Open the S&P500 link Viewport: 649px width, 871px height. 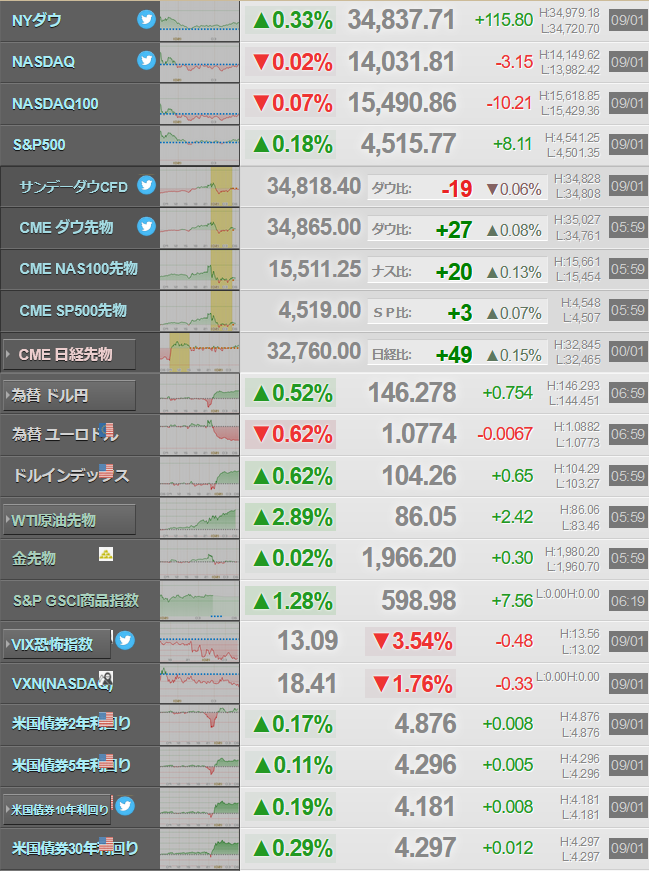(39, 145)
